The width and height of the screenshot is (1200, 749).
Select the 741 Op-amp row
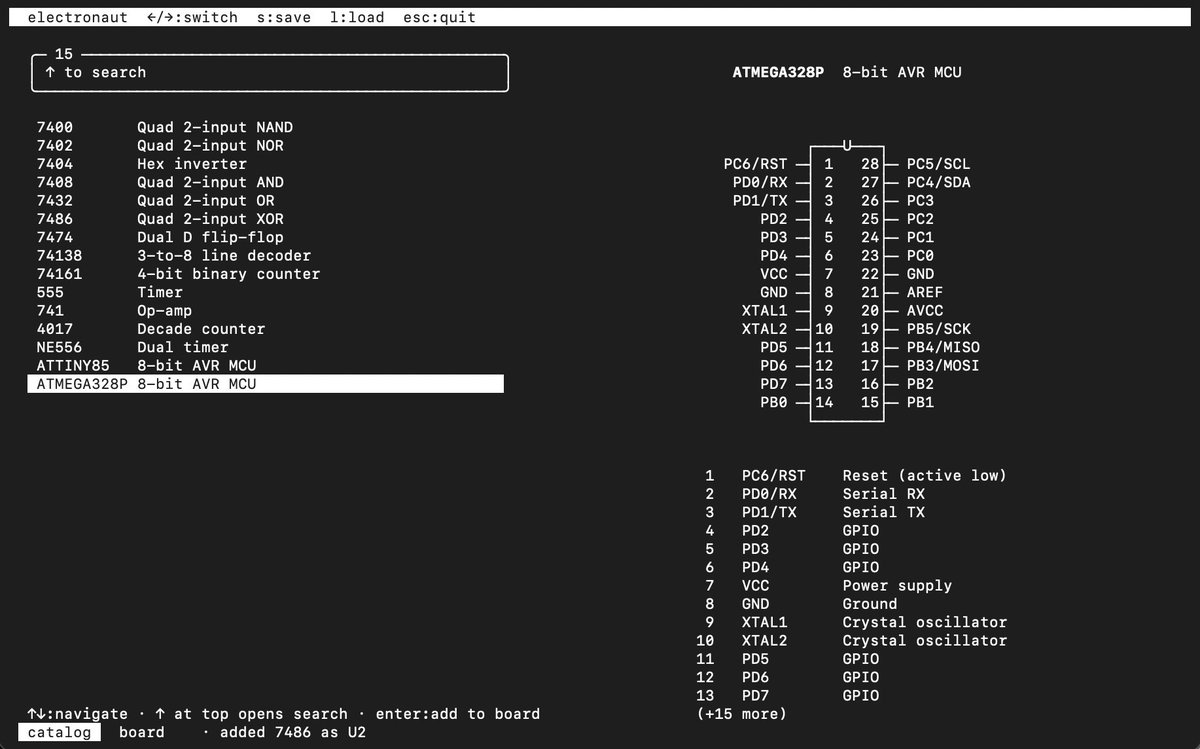coord(265,310)
